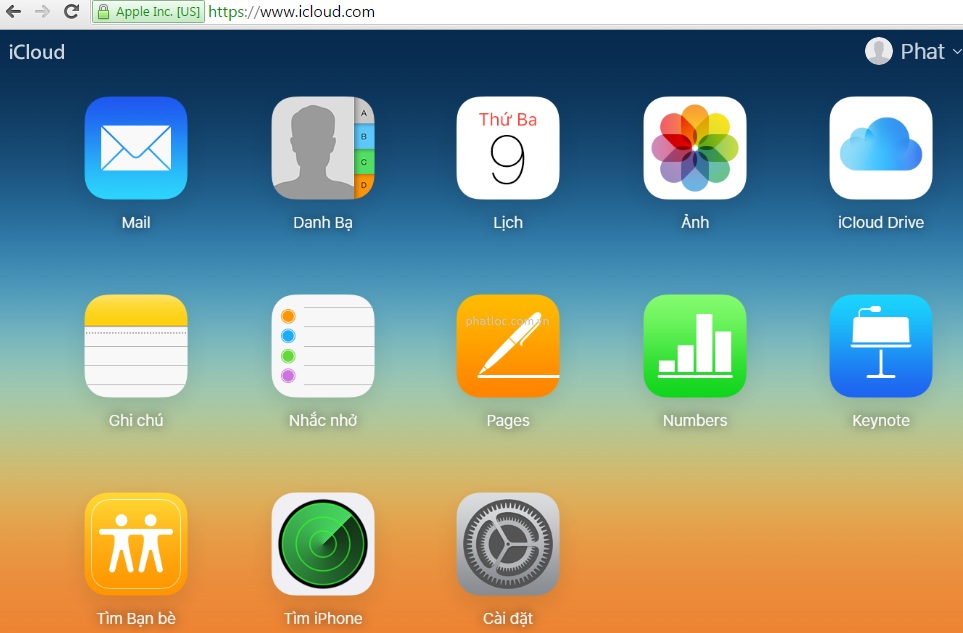
Task: Click the "Lịch" label text
Action: pos(508,223)
